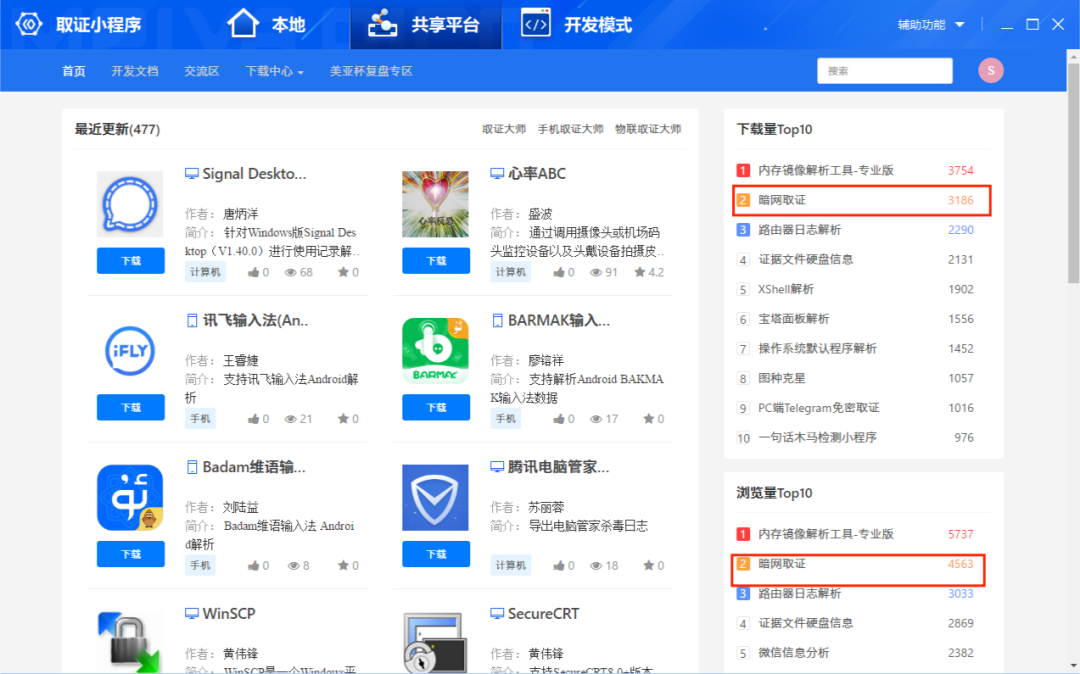Open 暗网取证 in 浏览量Top10

[782, 563]
